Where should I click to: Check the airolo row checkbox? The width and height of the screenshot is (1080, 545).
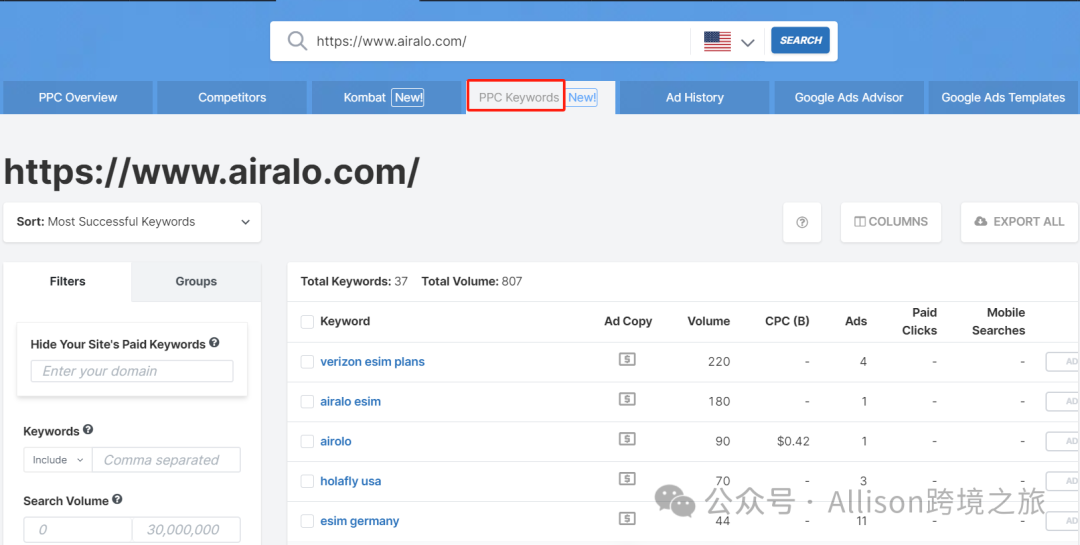[x=307, y=442]
